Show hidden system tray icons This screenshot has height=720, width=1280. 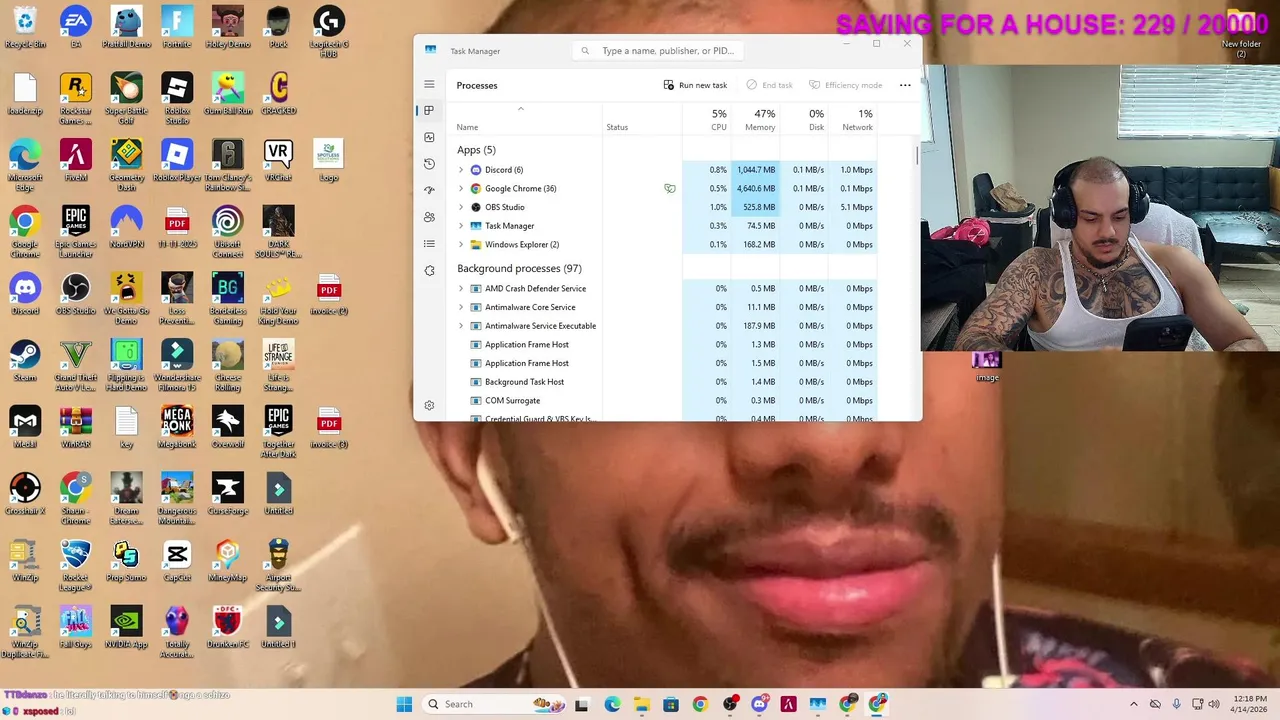tap(1133, 704)
